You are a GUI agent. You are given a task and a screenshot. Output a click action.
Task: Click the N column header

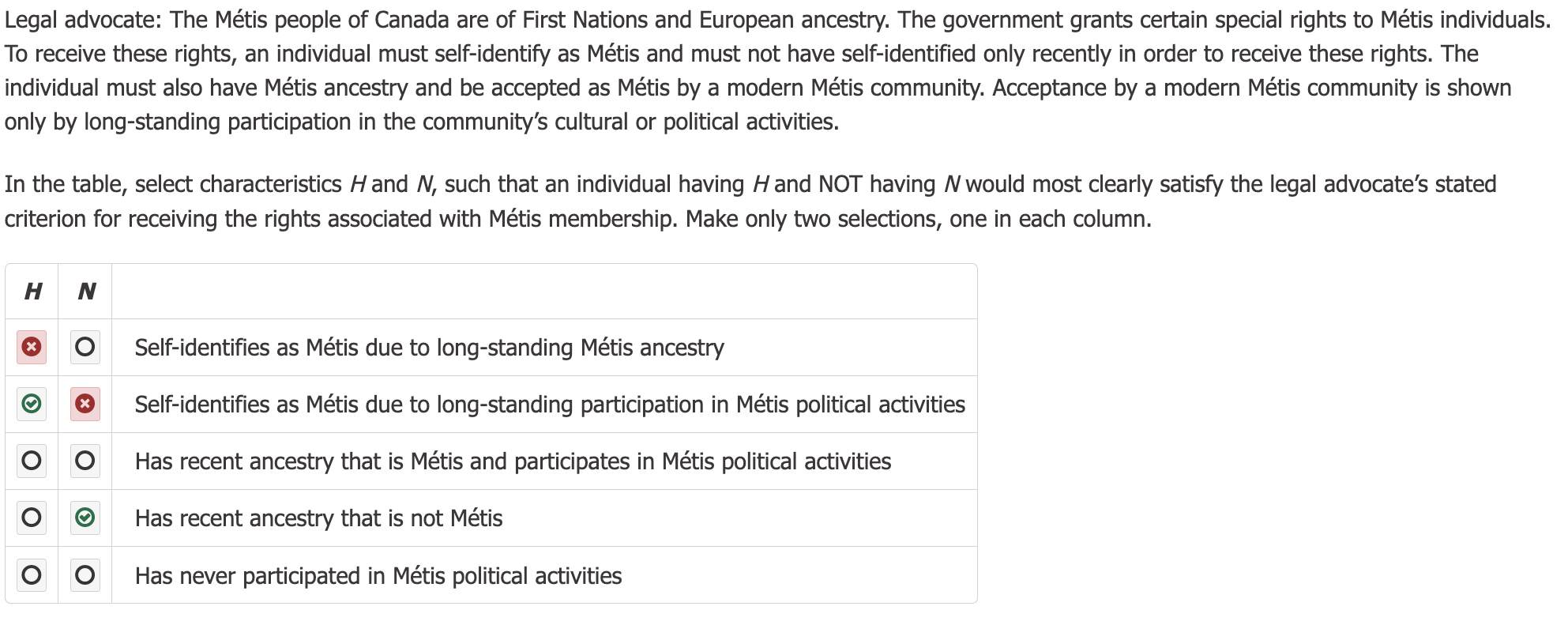(86, 292)
